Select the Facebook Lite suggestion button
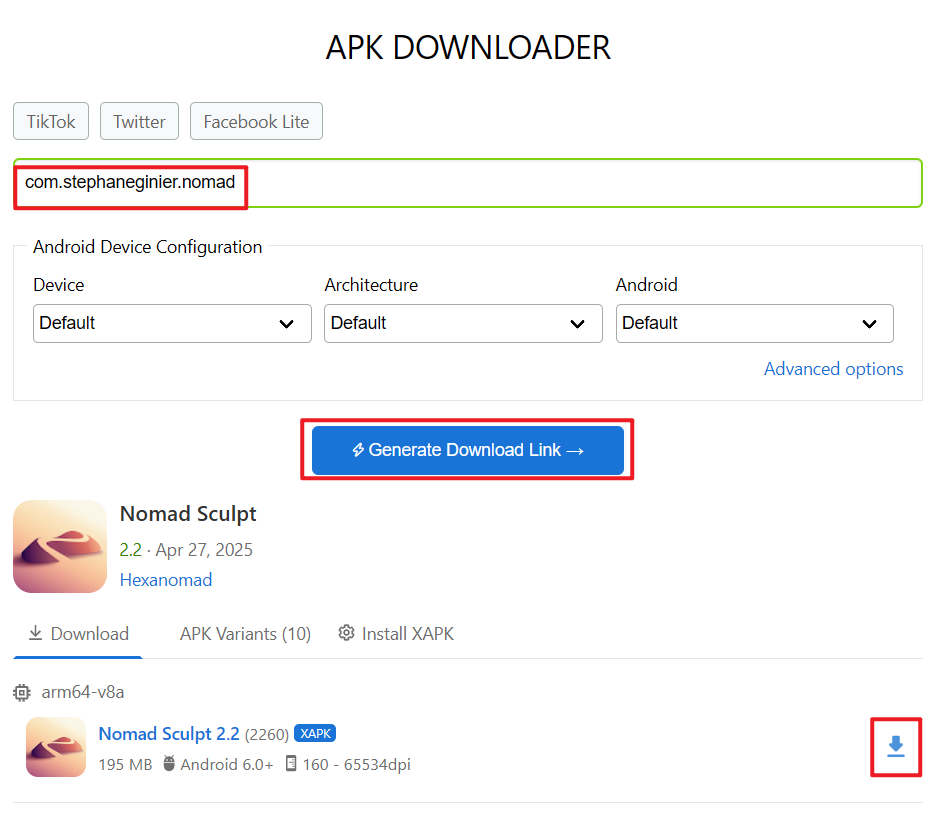This screenshot has width=940, height=813. pos(256,121)
